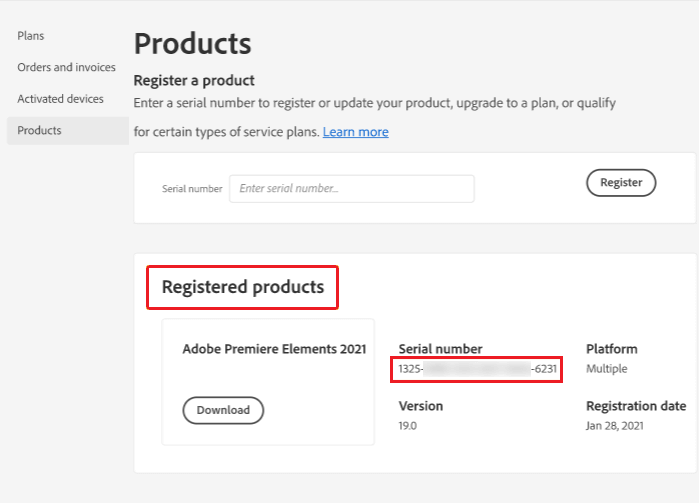This screenshot has height=503, width=699.
Task: Click the Registered products heading
Action: (x=243, y=287)
